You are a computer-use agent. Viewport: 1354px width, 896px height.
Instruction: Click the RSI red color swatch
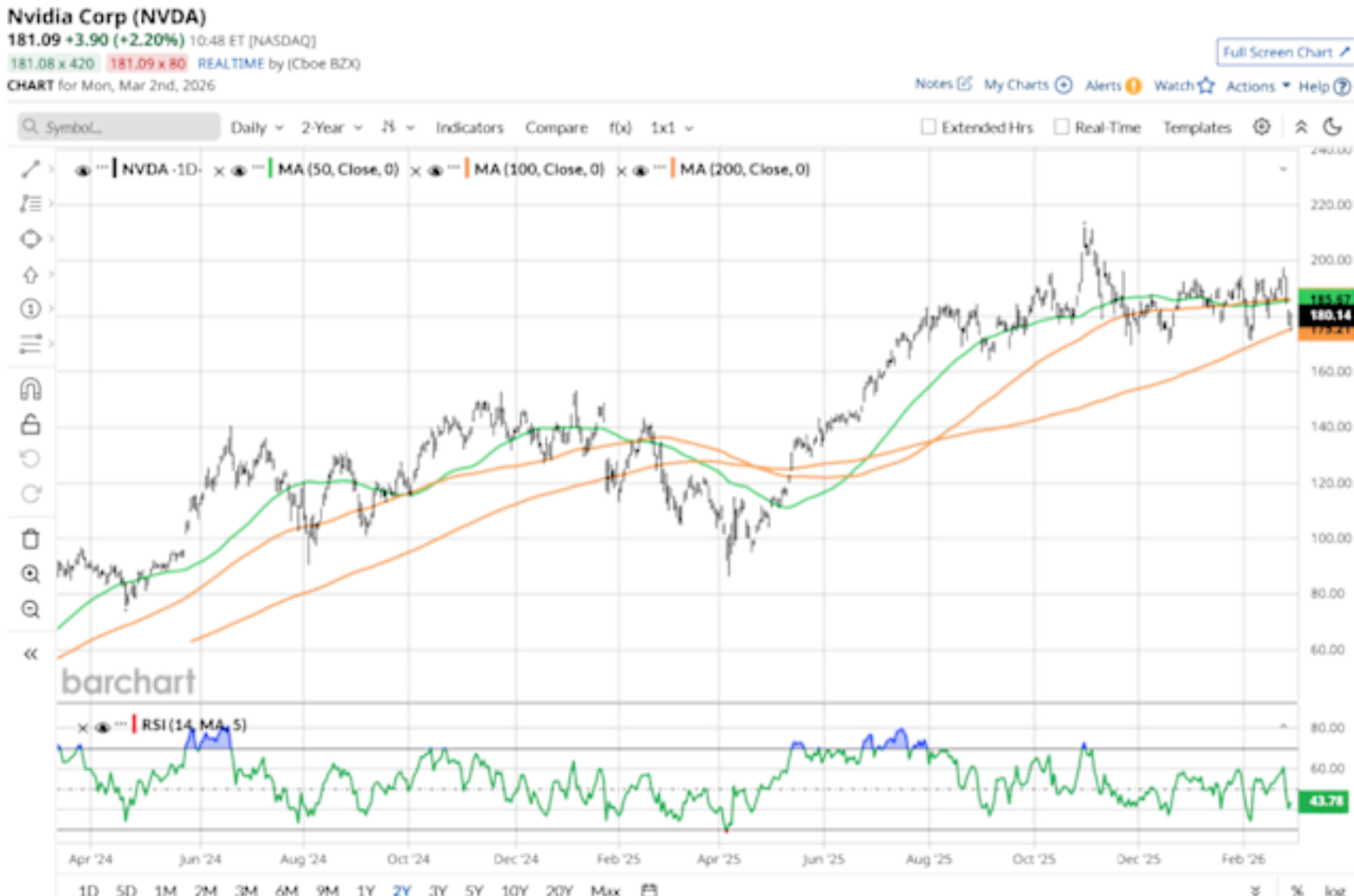point(134,725)
